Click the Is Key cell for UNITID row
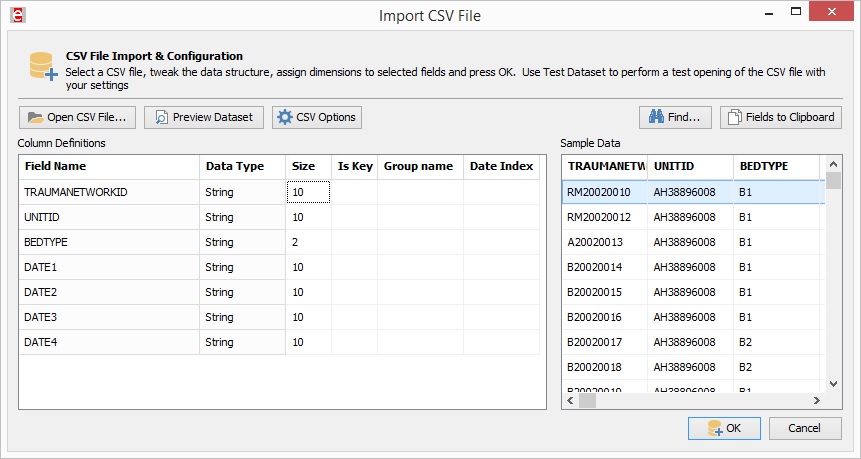 click(x=354, y=217)
